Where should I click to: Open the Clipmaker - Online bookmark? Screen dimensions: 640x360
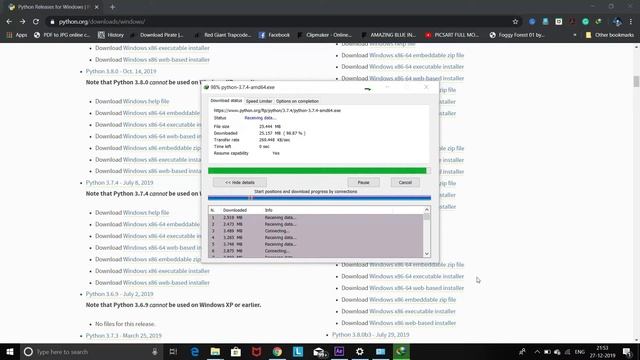click(324, 35)
